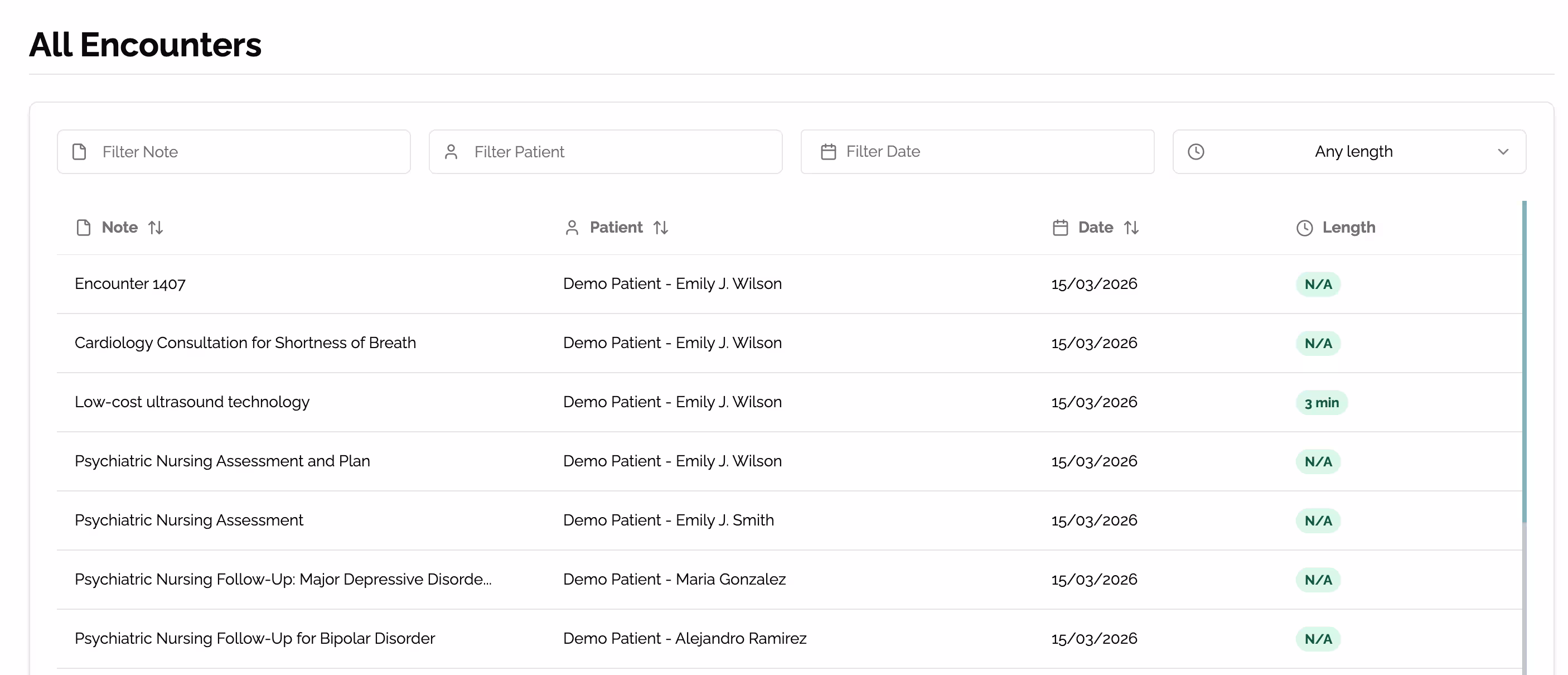This screenshot has height=675, width=1568.
Task: Click the person icon in Filter Patient
Action: point(451,152)
